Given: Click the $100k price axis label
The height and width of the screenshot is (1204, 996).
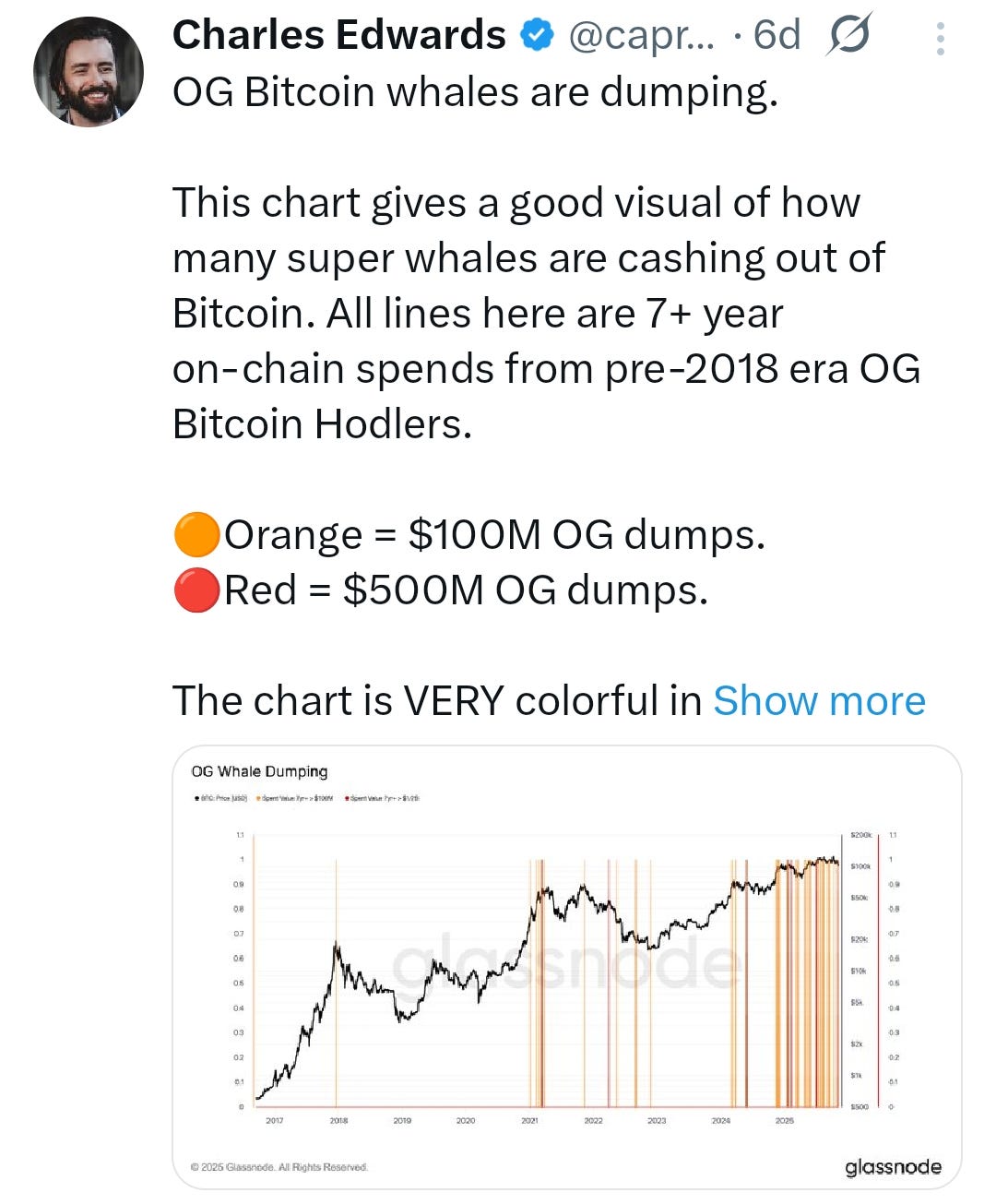Looking at the screenshot, I should coord(860,866).
